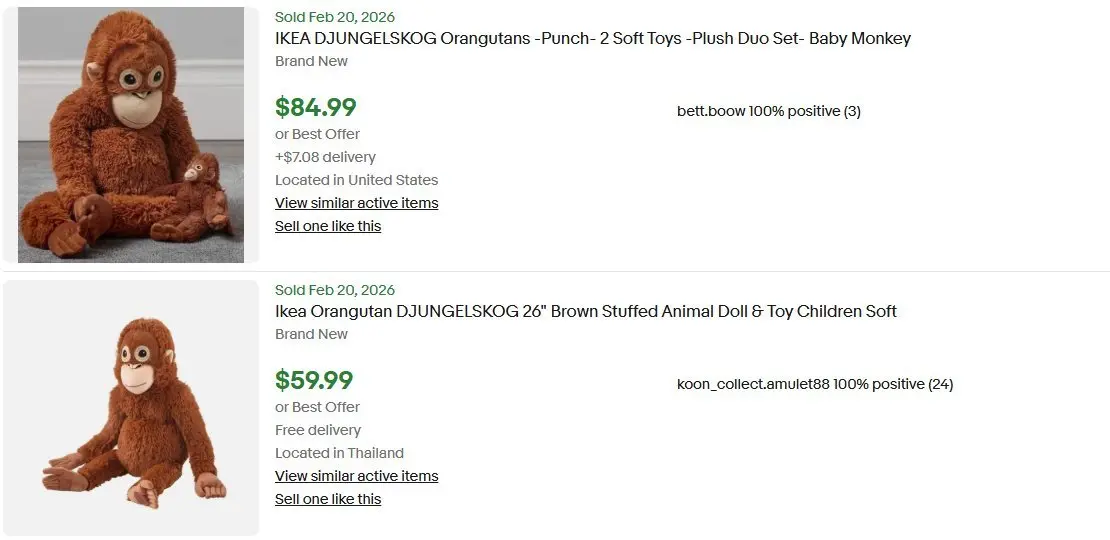
Task: Click seller bett.boow feedback info
Action: [768, 111]
